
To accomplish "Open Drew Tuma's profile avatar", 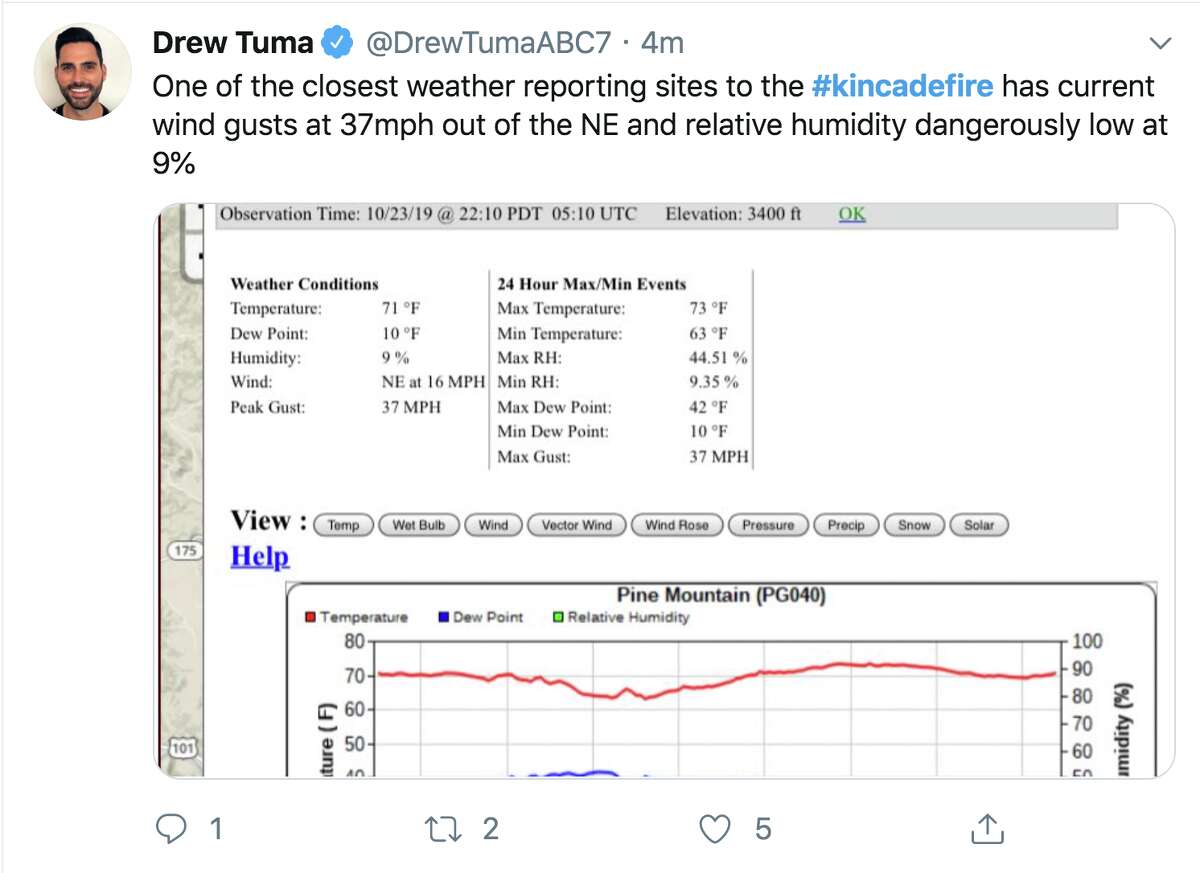I will pyautogui.click(x=83, y=69).
